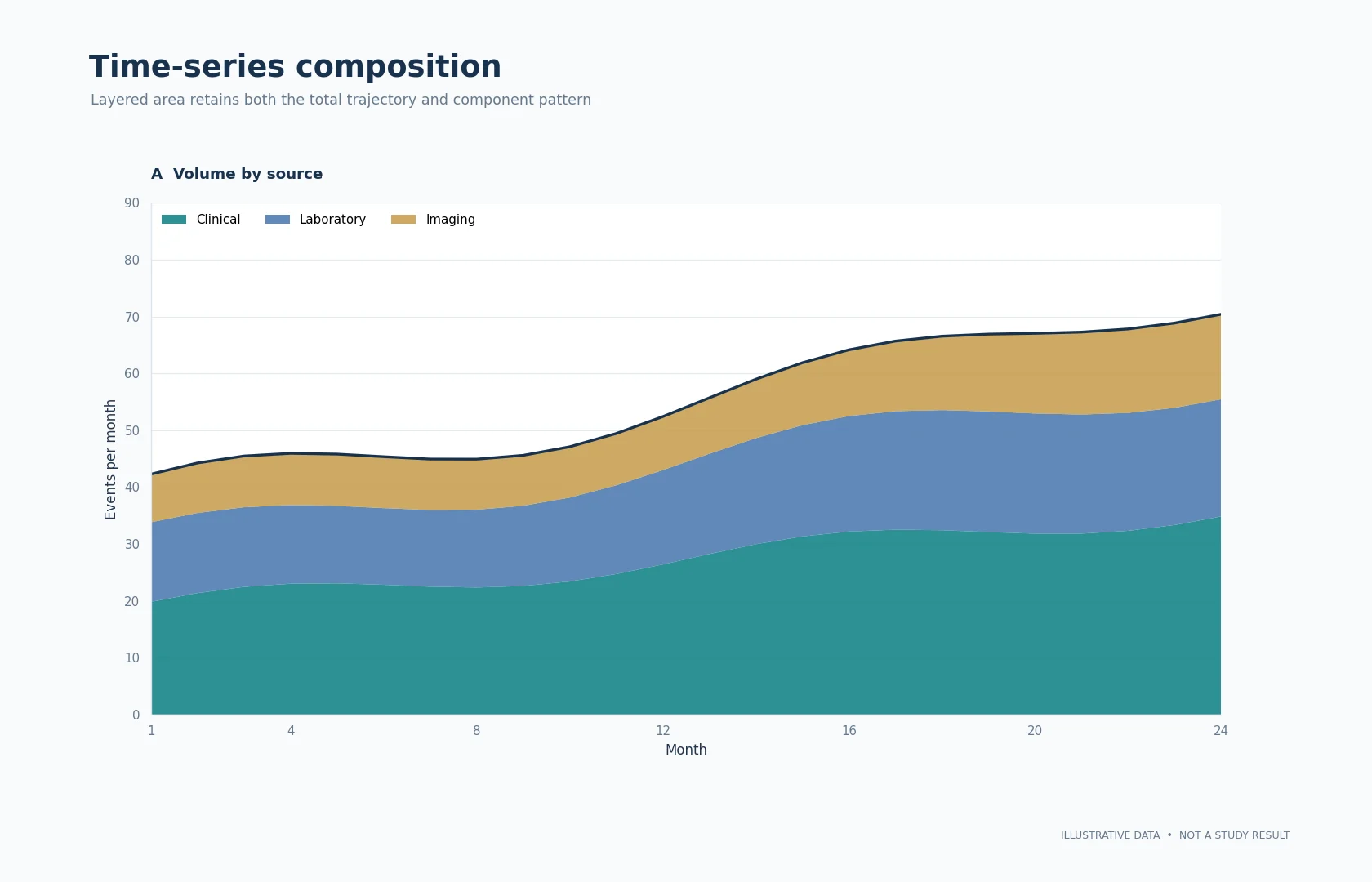Click month 16 tick on x-axis
This screenshot has width=1372, height=882.
click(x=849, y=731)
